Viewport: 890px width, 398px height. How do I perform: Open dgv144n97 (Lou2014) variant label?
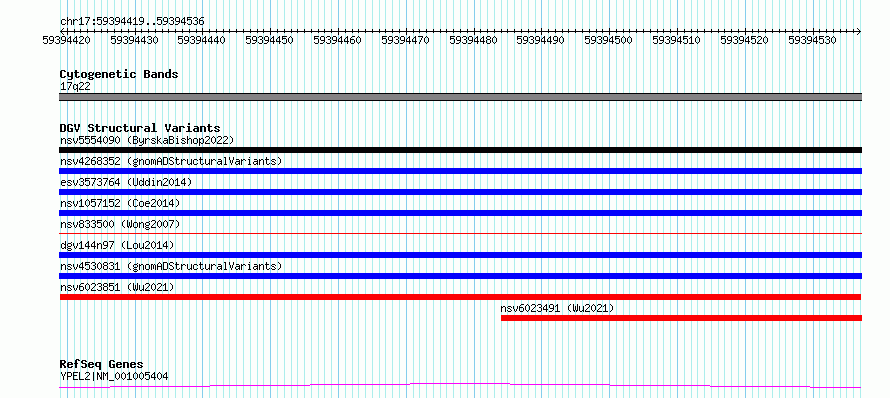117,245
